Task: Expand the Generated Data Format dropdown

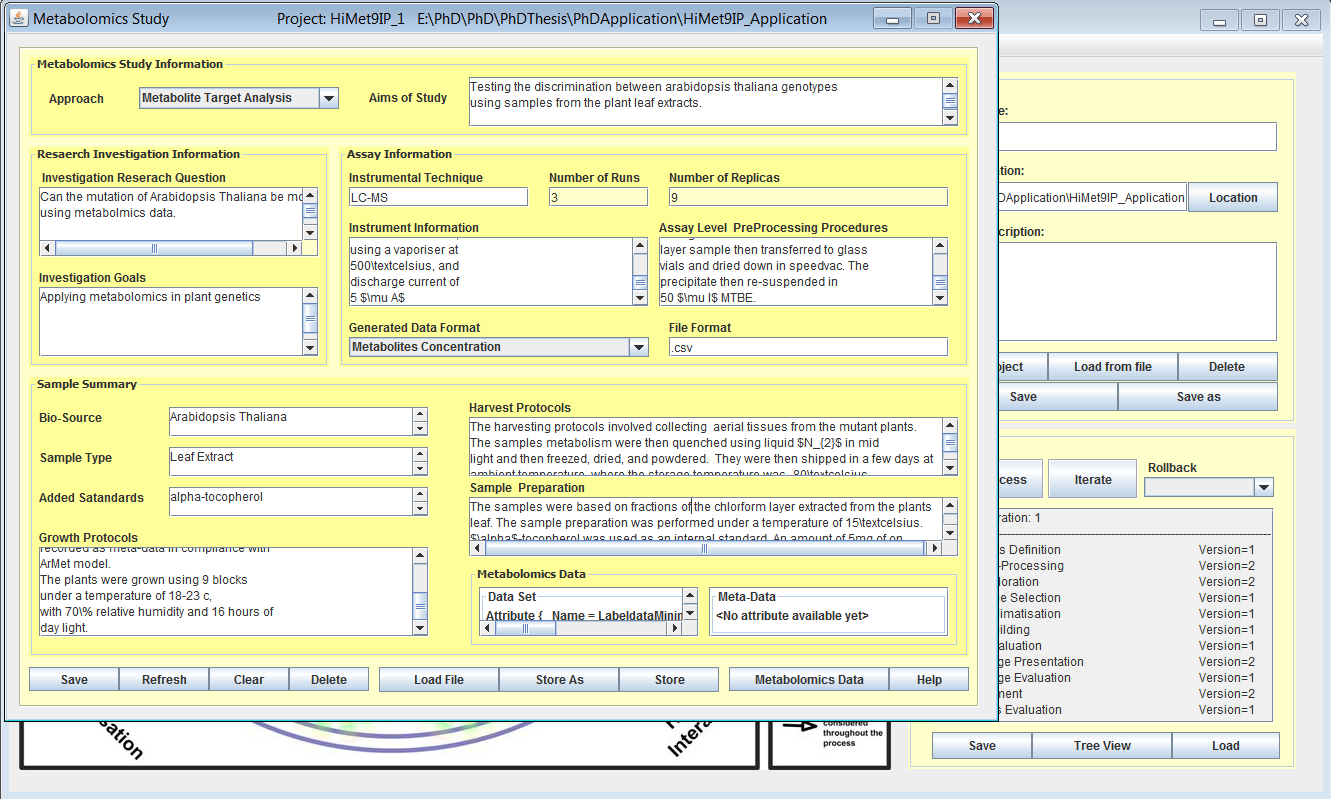Action: (x=638, y=347)
